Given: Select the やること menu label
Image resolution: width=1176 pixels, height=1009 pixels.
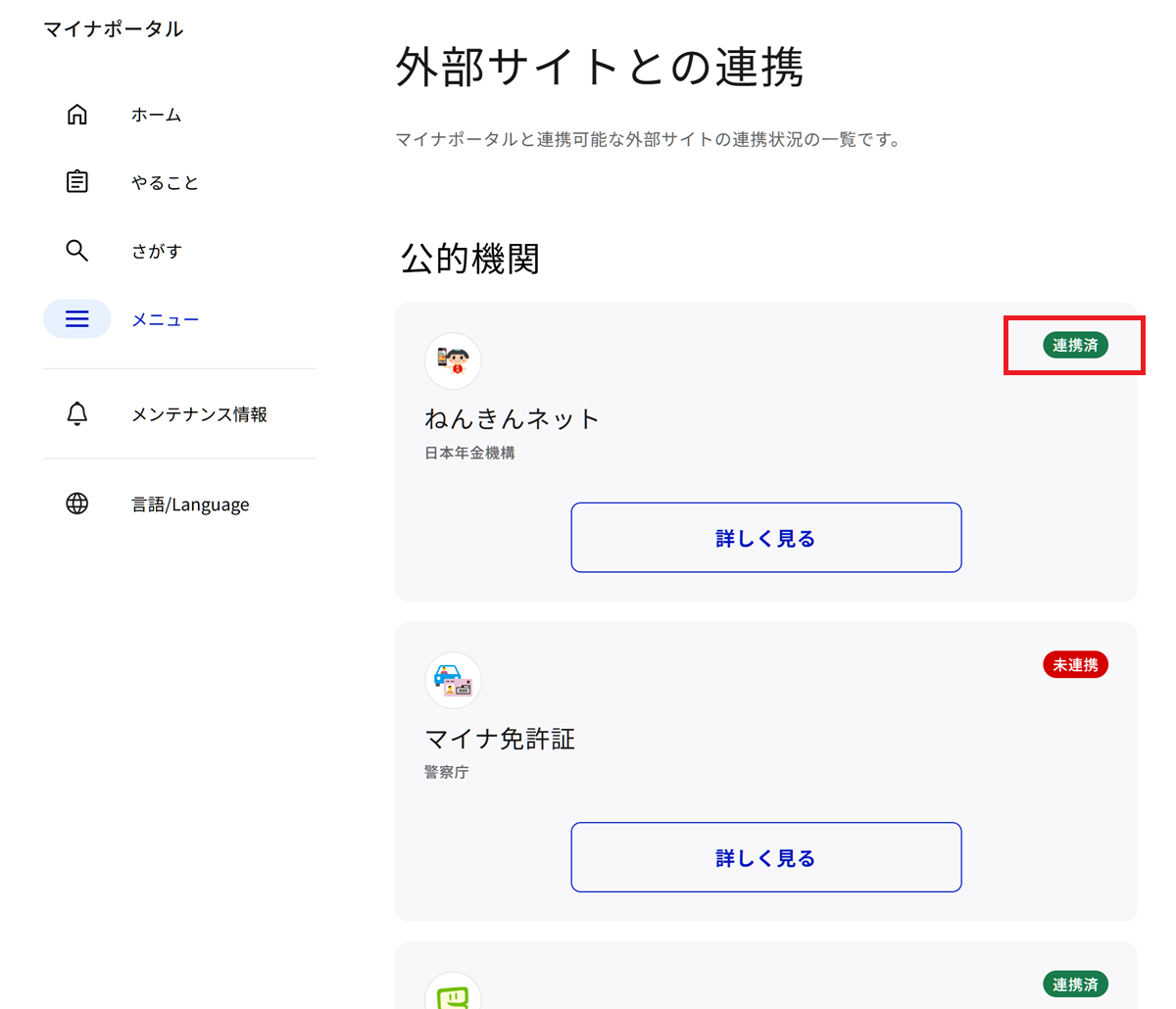Looking at the screenshot, I should click(165, 182).
